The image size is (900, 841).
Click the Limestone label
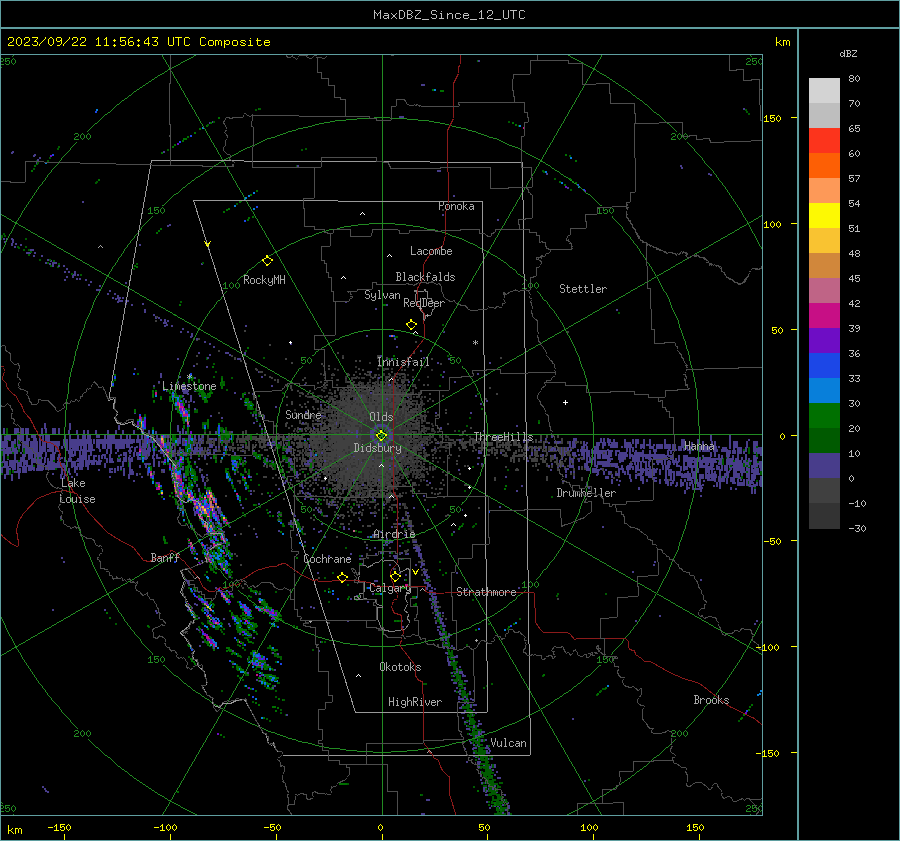pyautogui.click(x=189, y=386)
